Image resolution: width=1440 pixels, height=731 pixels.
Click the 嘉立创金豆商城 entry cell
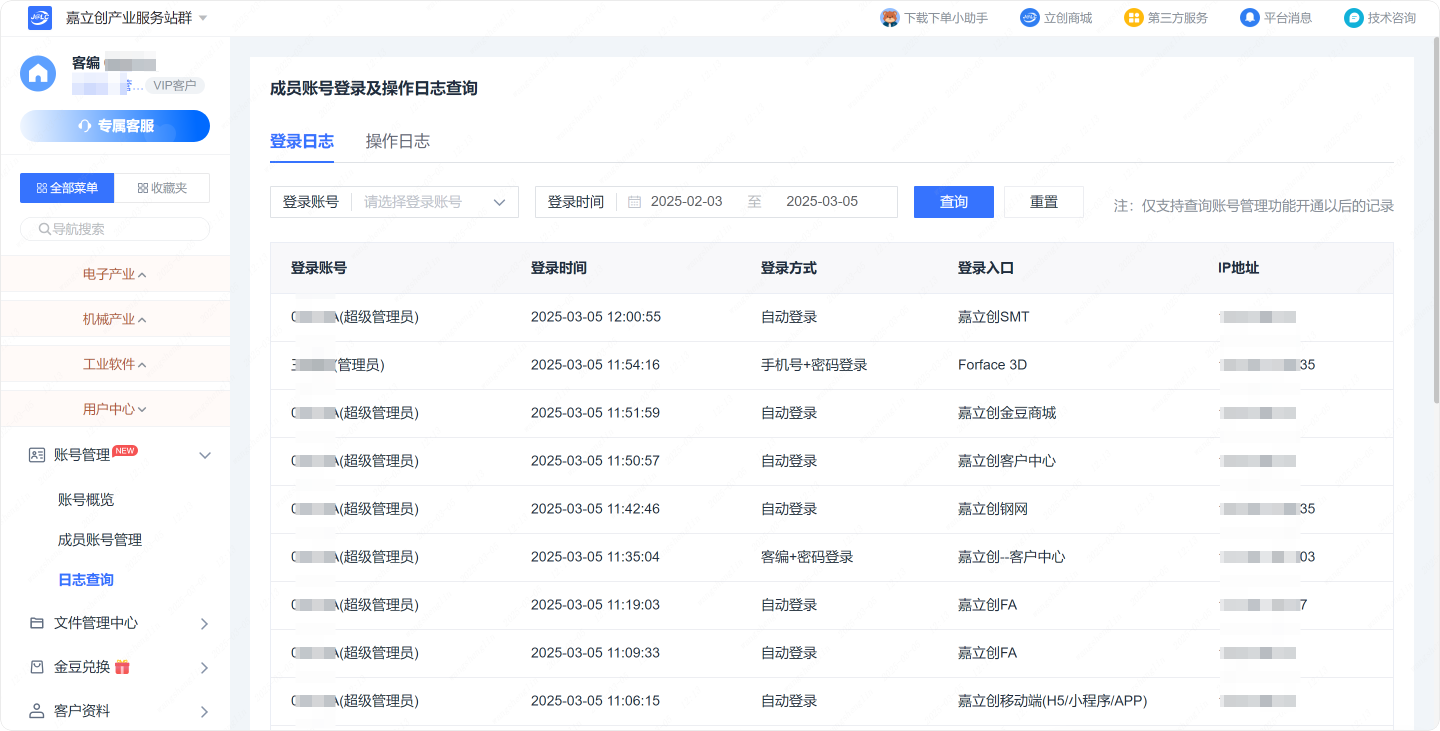[x=1007, y=413]
